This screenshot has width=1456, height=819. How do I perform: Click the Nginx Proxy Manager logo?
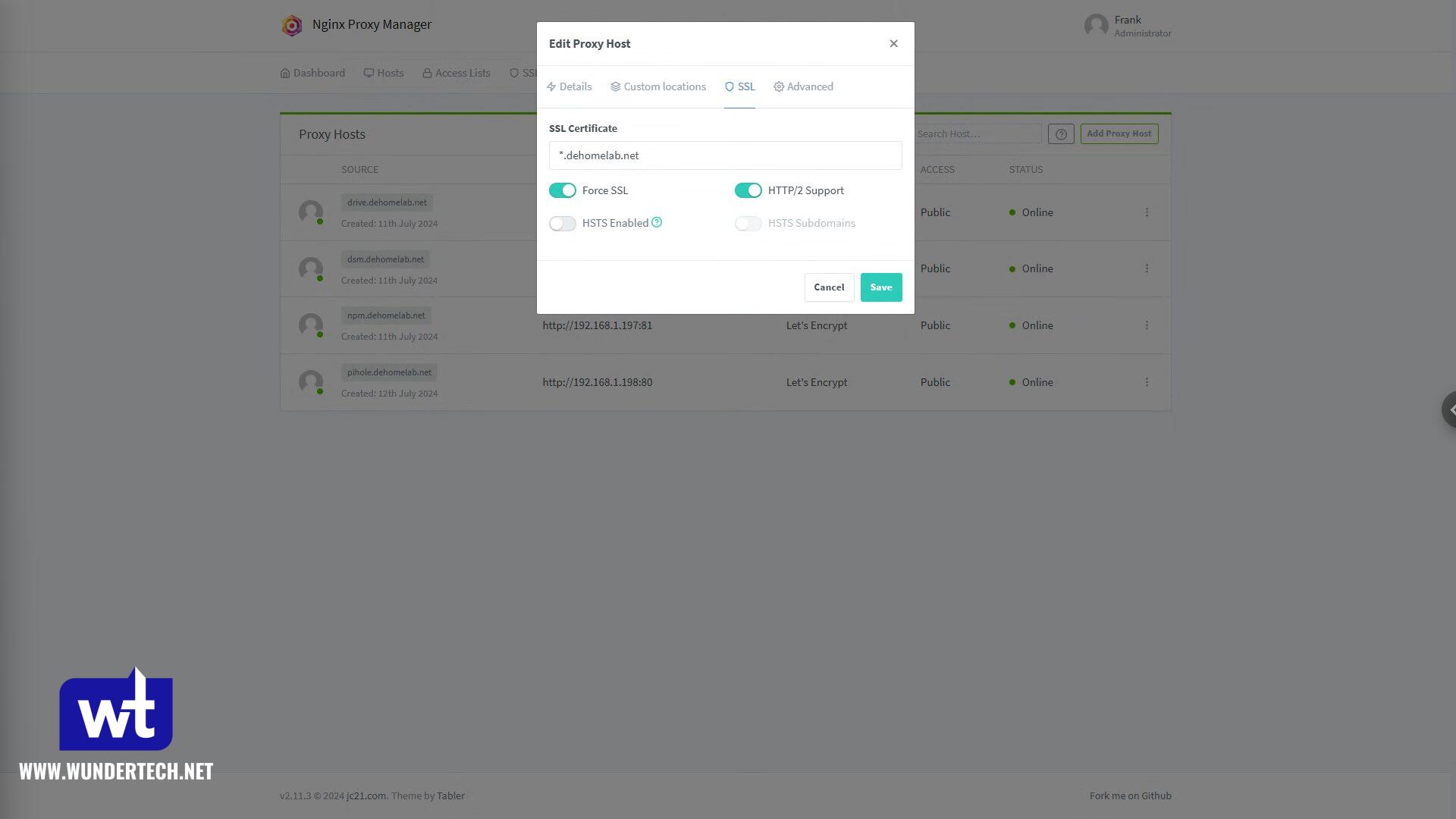coord(292,25)
